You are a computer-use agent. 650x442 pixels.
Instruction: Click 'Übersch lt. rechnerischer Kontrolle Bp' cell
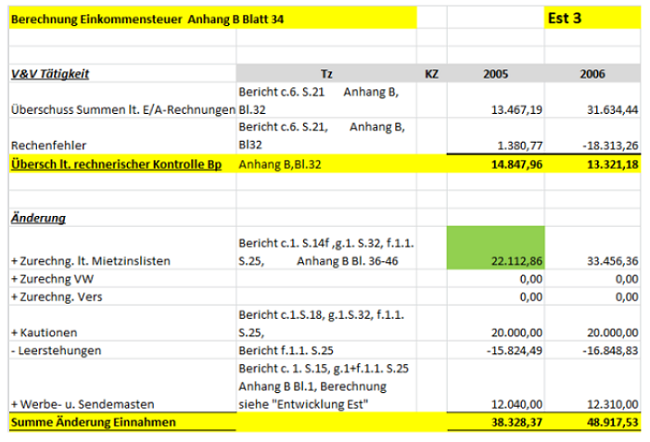[x=115, y=163]
